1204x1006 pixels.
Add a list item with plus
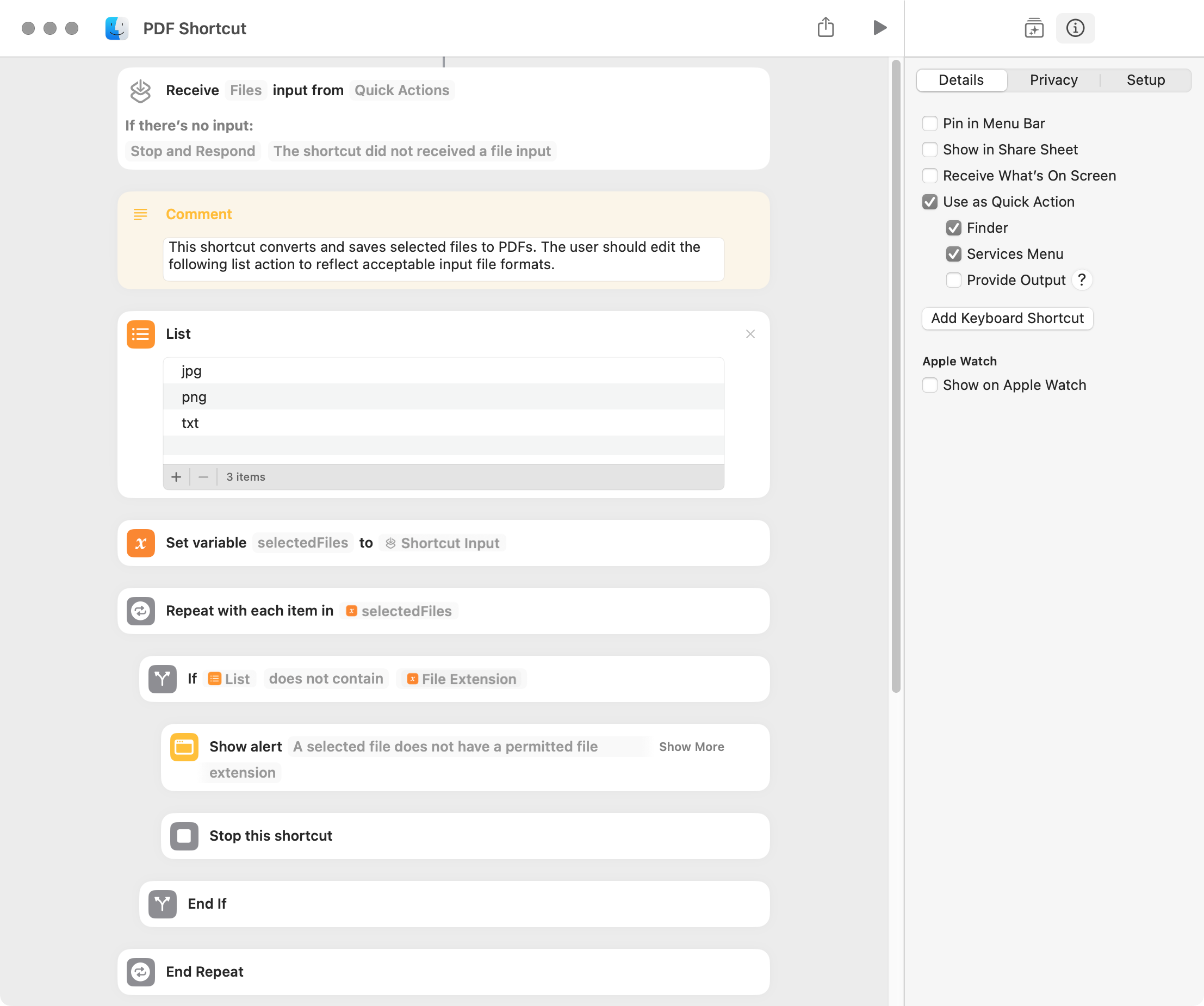point(176,476)
